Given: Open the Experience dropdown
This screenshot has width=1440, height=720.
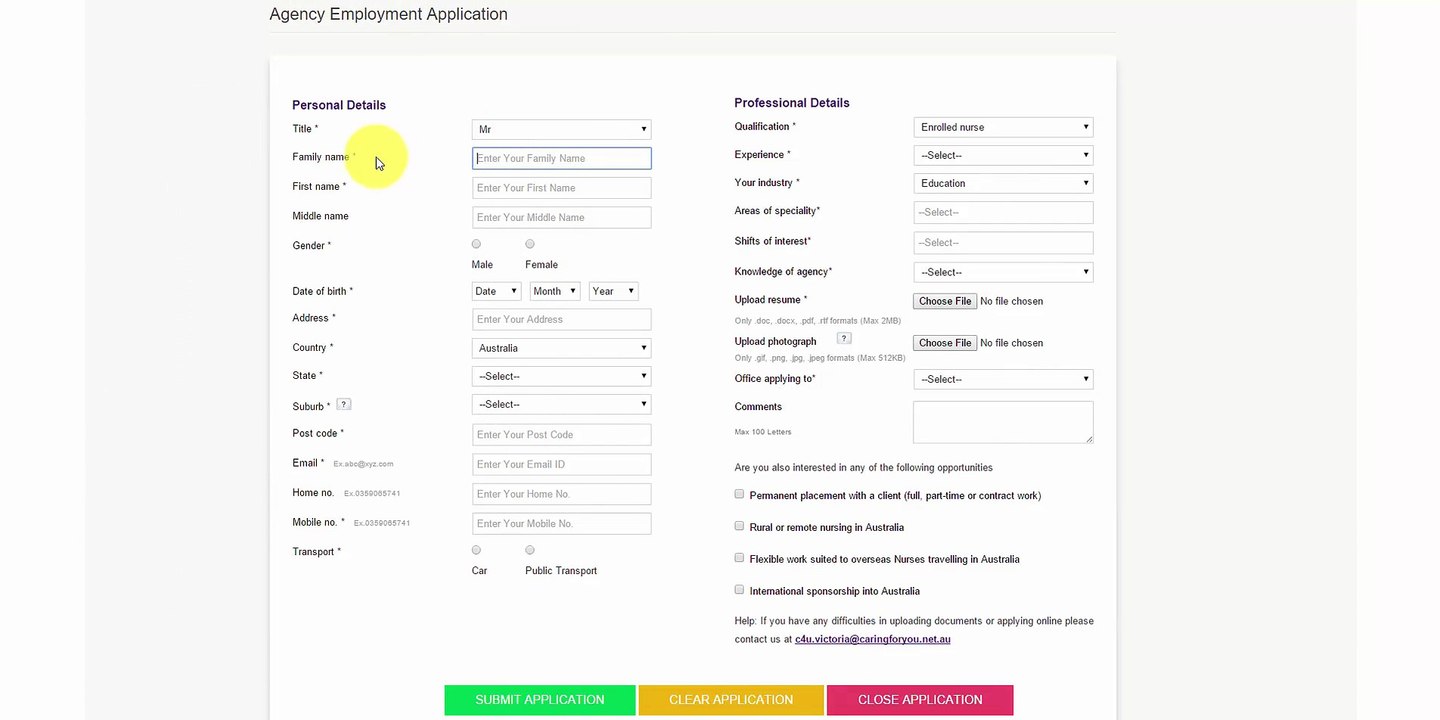Looking at the screenshot, I should 1003,155.
